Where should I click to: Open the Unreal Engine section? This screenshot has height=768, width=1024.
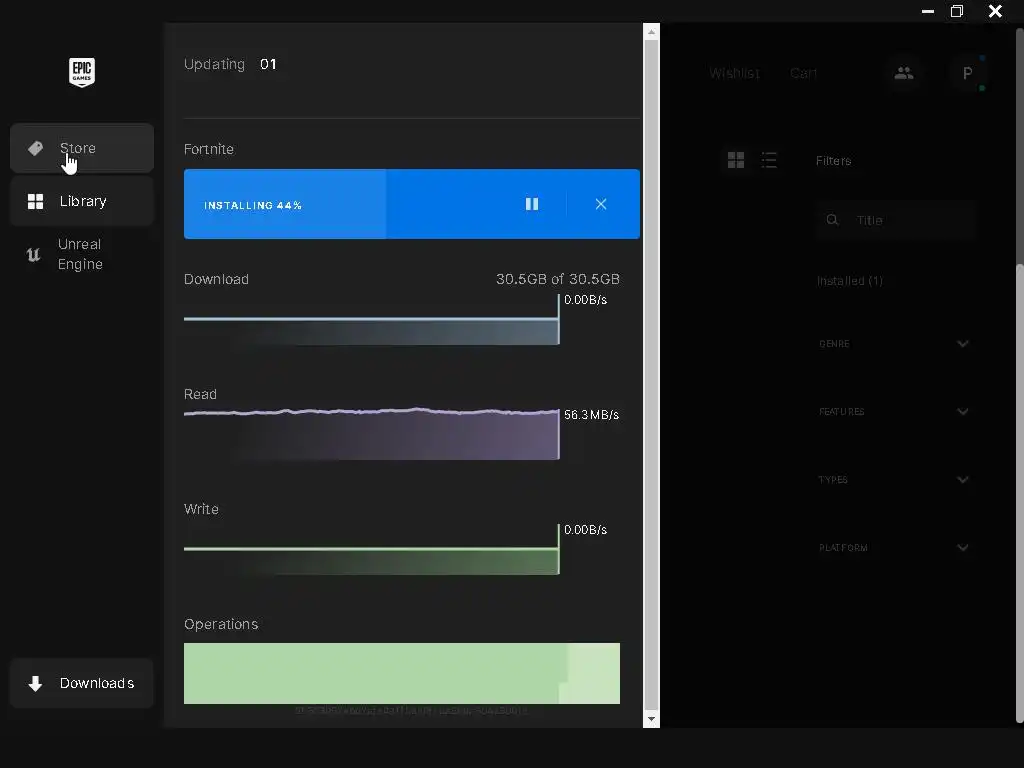pos(82,254)
